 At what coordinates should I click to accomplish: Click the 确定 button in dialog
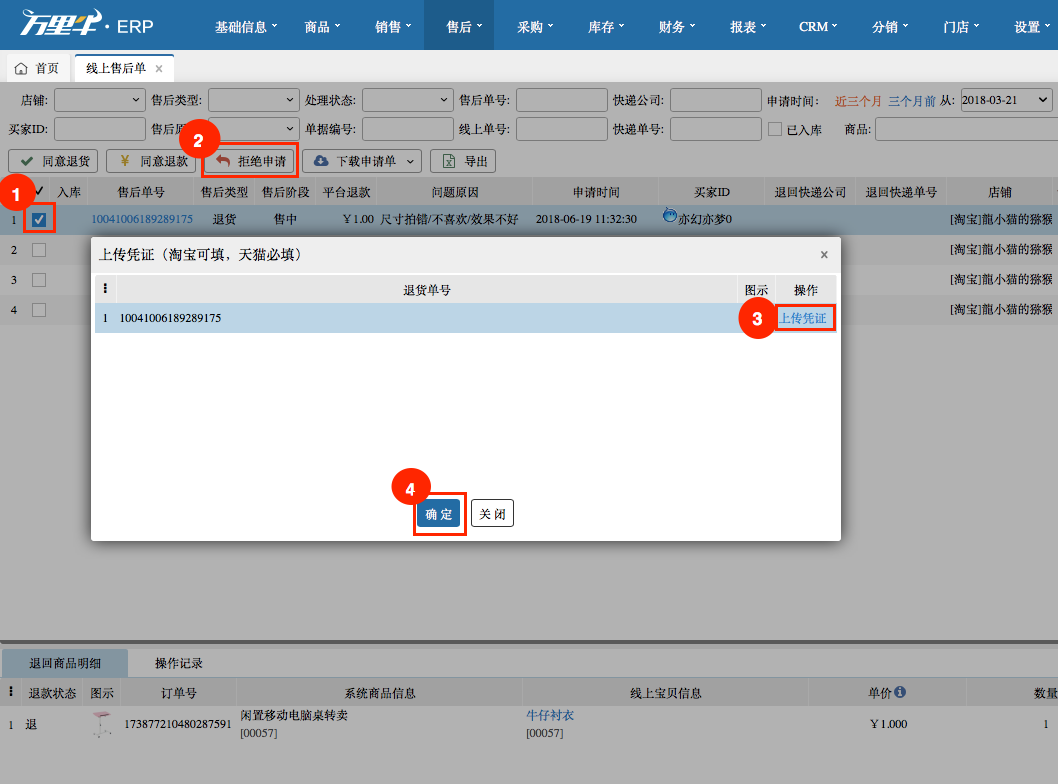click(439, 514)
